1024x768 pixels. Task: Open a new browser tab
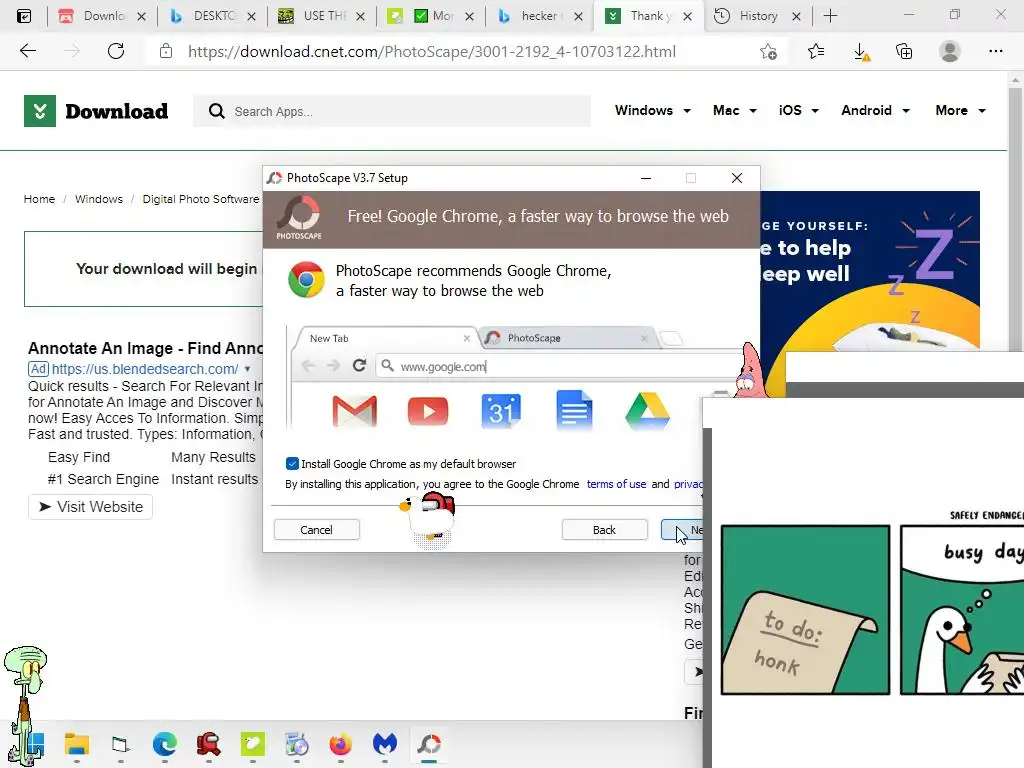[x=830, y=16]
